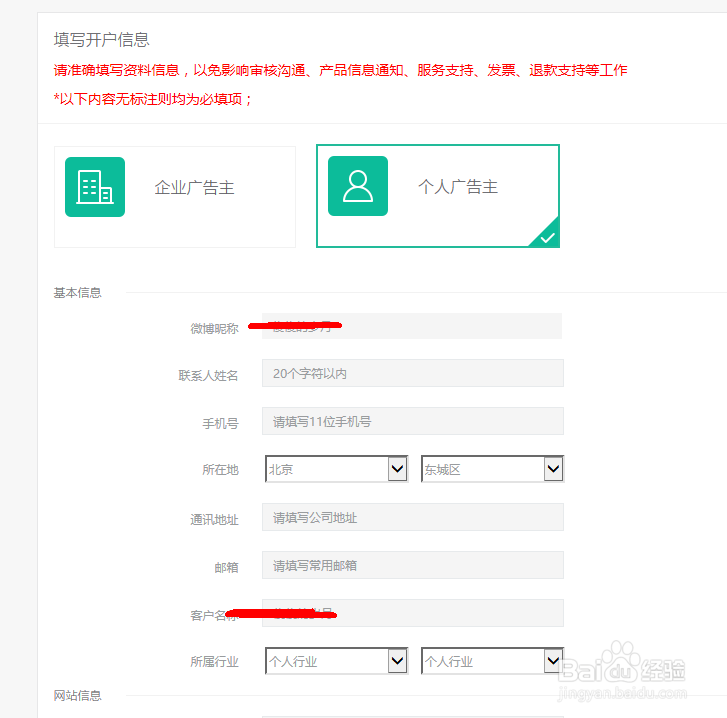
Task: Click the 邮箱 input field
Action: coord(412,565)
